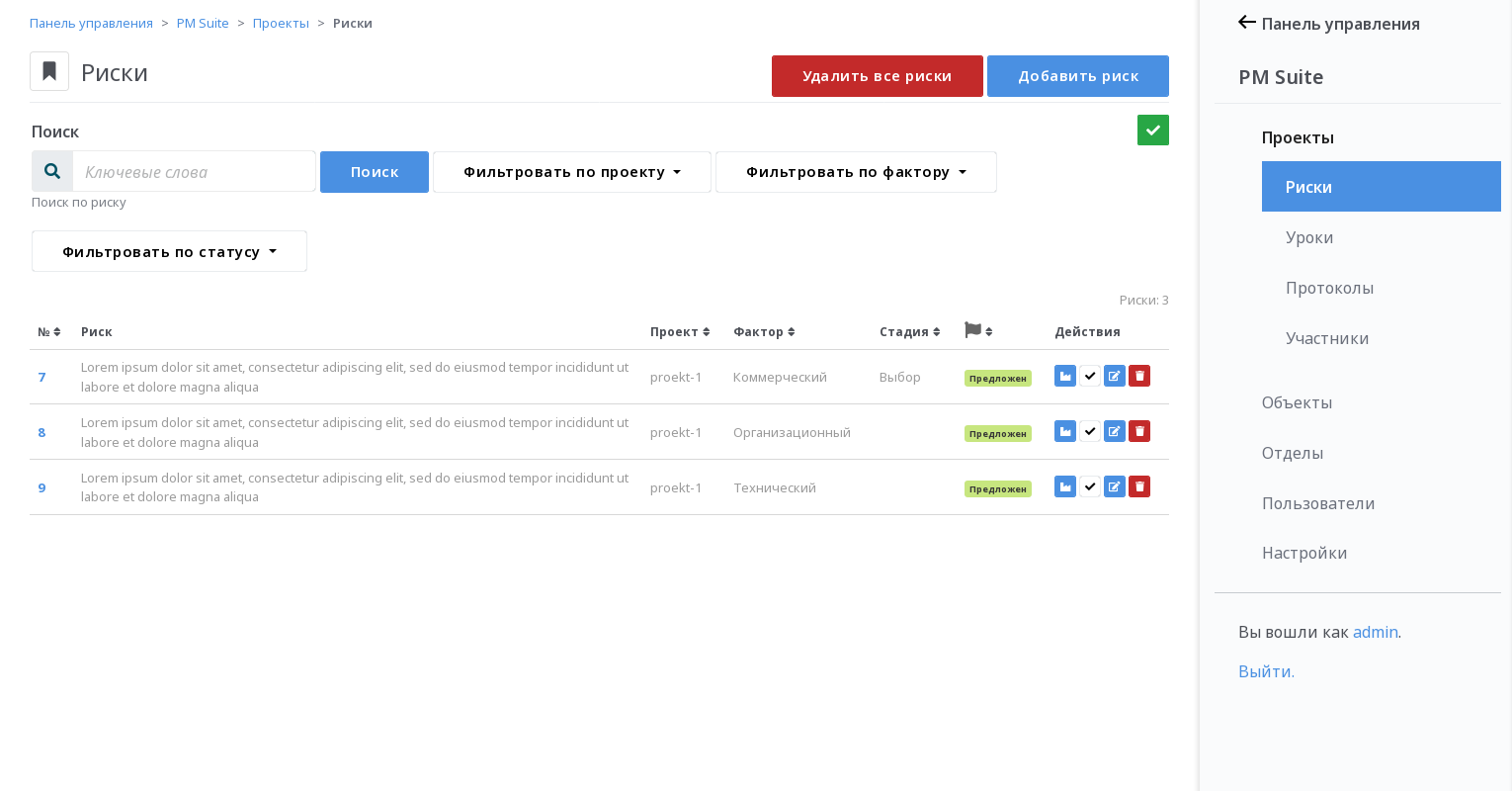Image resolution: width=1512 pixels, height=791 pixels.
Task: Click the blue Поиск button
Action: pos(375,172)
